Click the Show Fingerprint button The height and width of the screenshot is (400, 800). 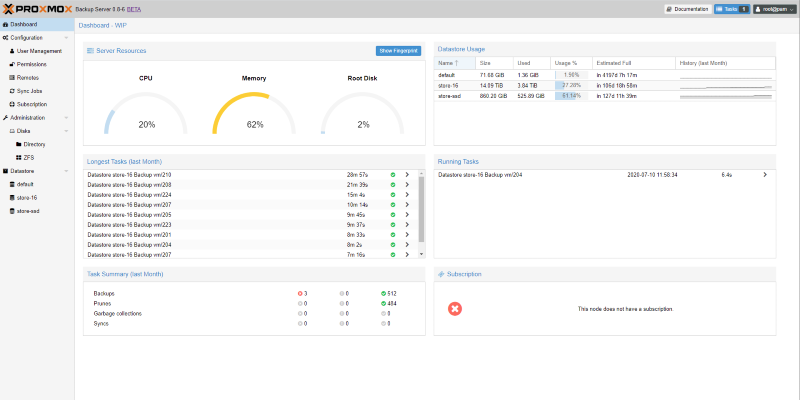pos(399,50)
